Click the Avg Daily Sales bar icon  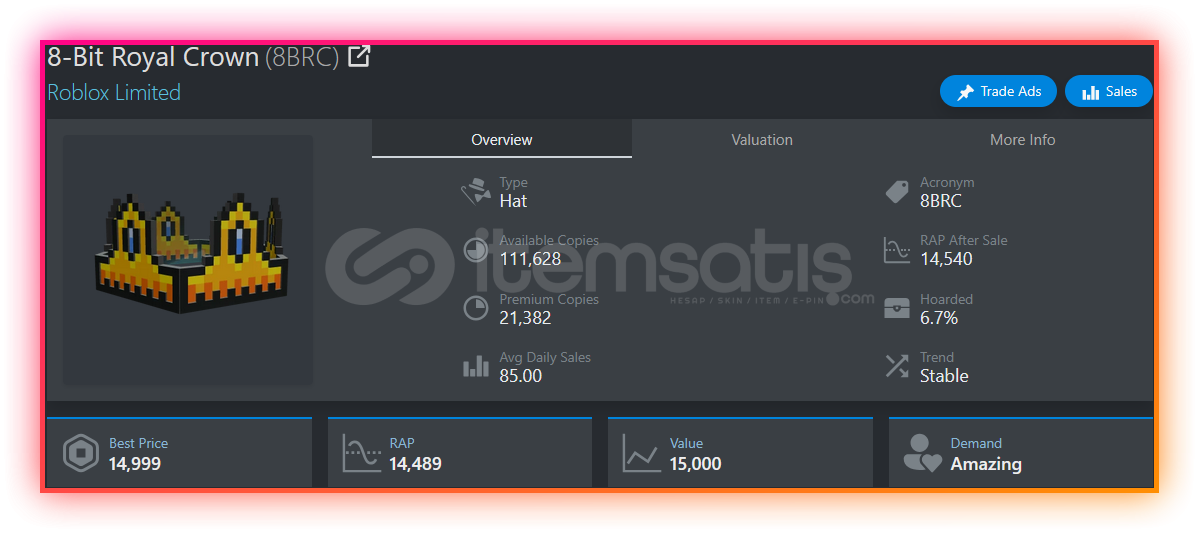pyautogui.click(x=476, y=366)
